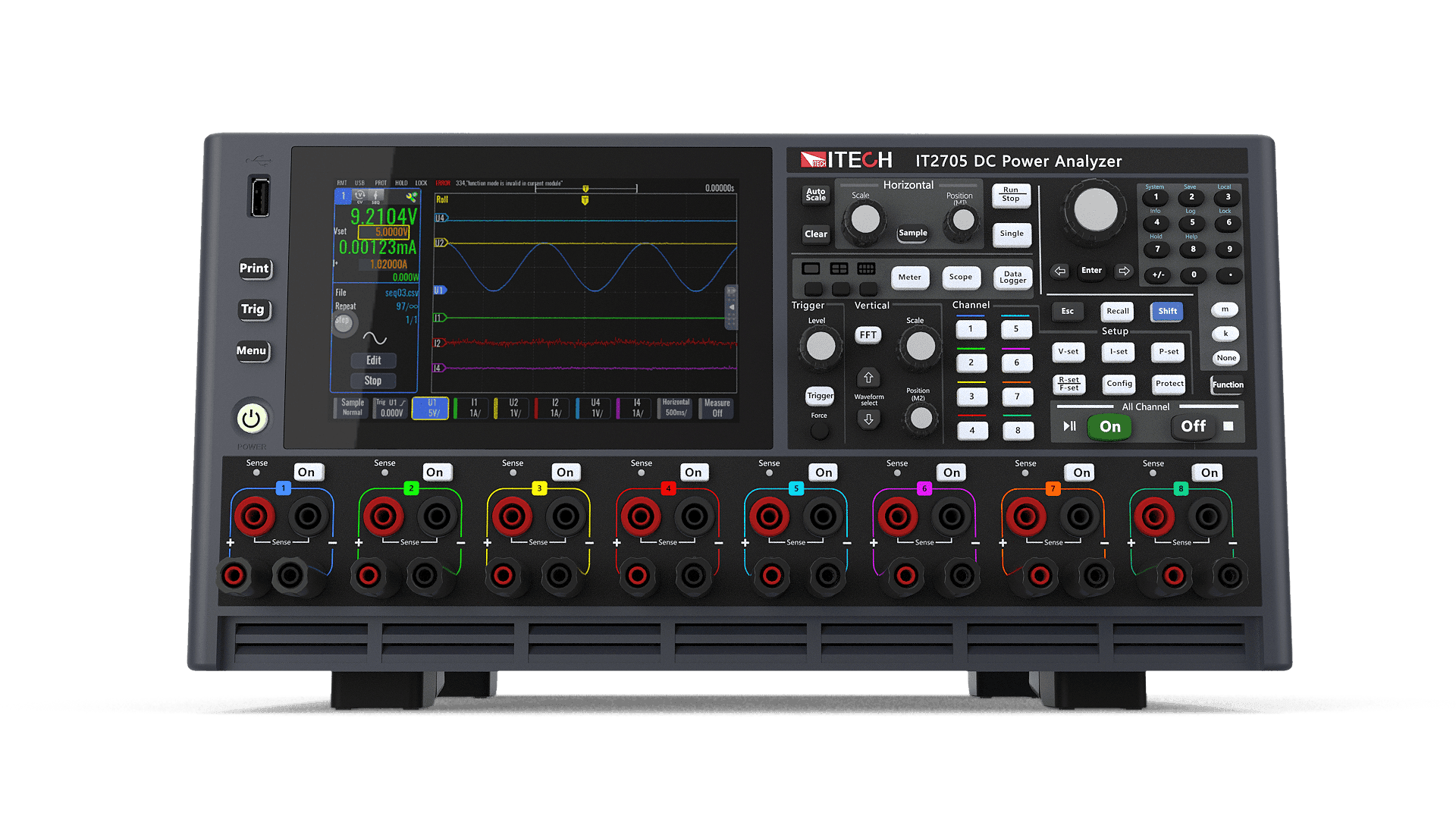Click the single-window display layout icon

[x=811, y=269]
